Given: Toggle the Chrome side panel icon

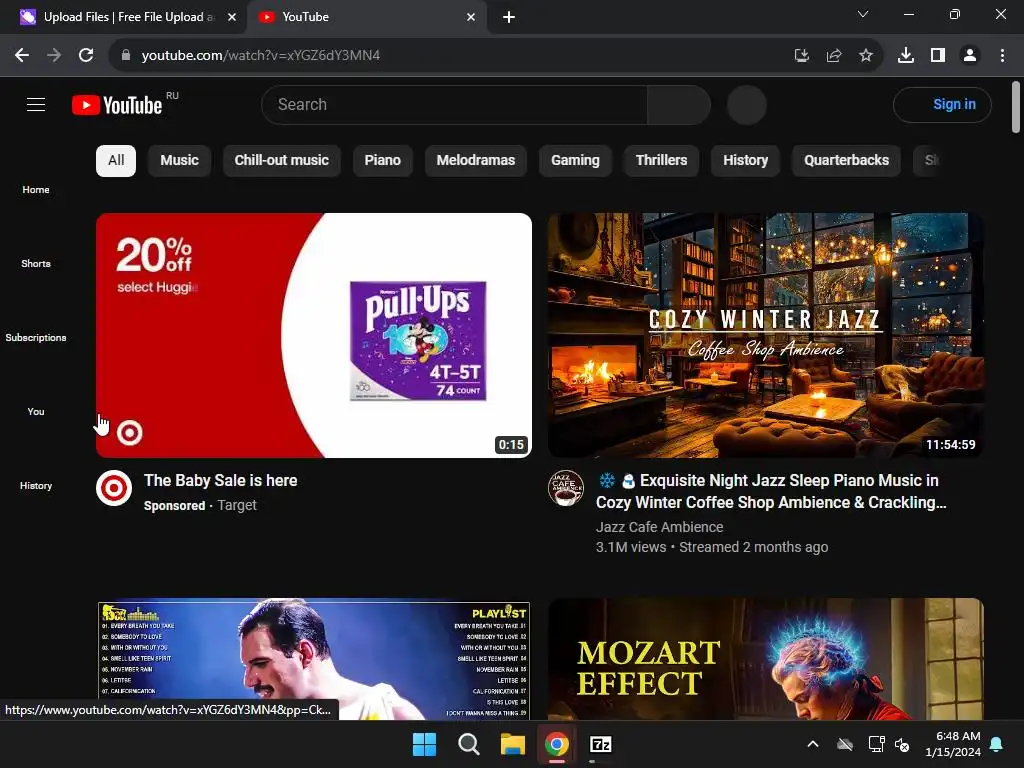Looking at the screenshot, I should pos(938,56).
